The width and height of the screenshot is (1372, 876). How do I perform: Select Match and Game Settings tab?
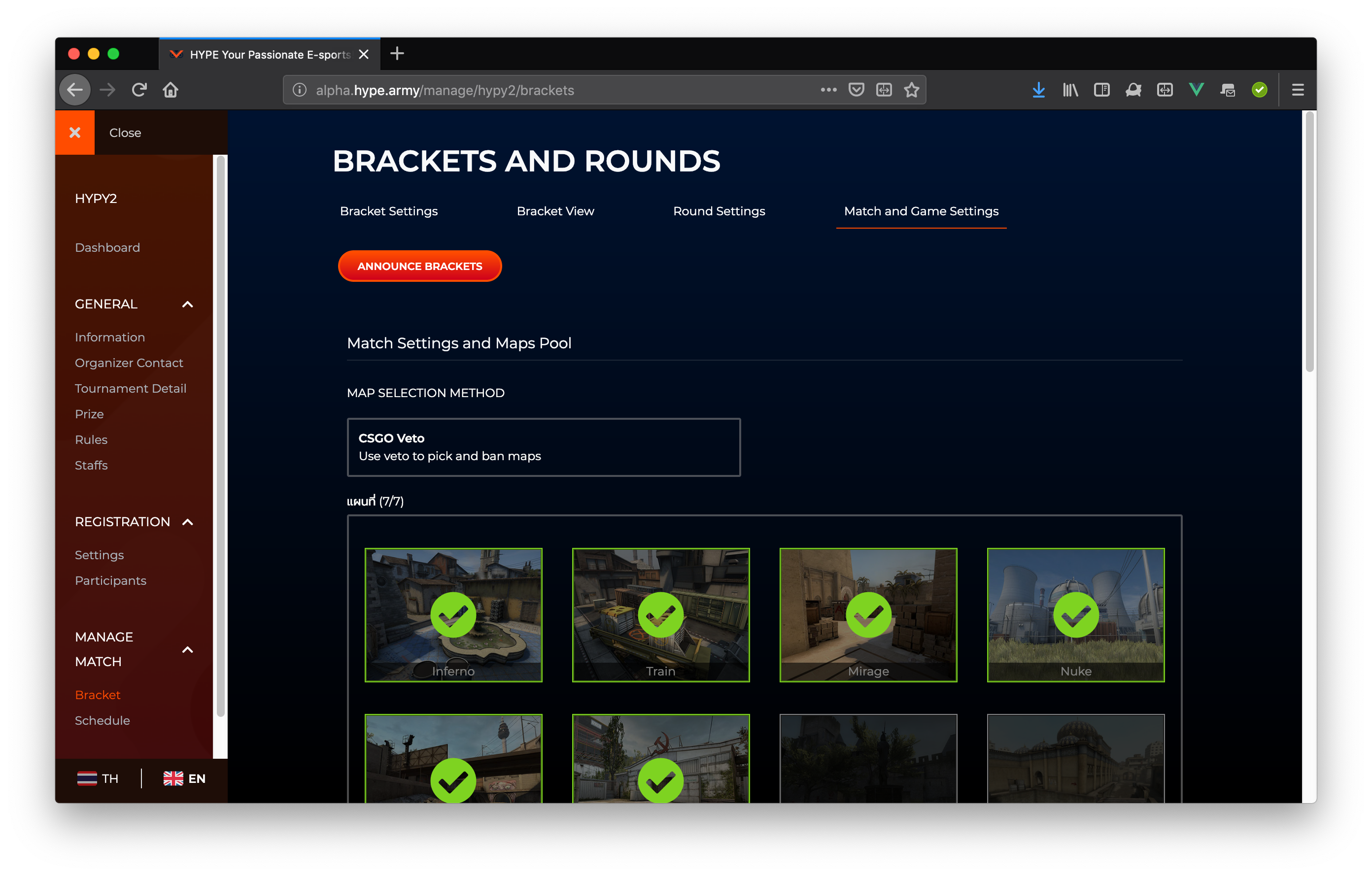click(921, 211)
